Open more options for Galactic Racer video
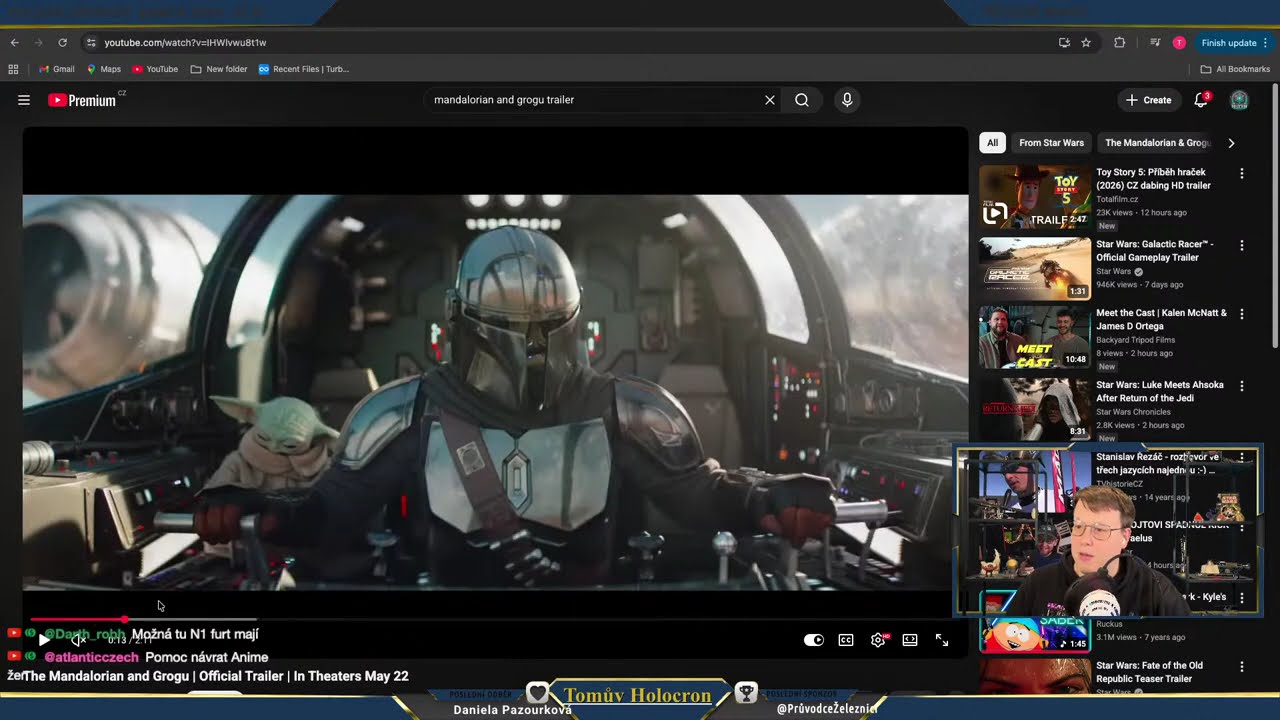 [x=1242, y=245]
